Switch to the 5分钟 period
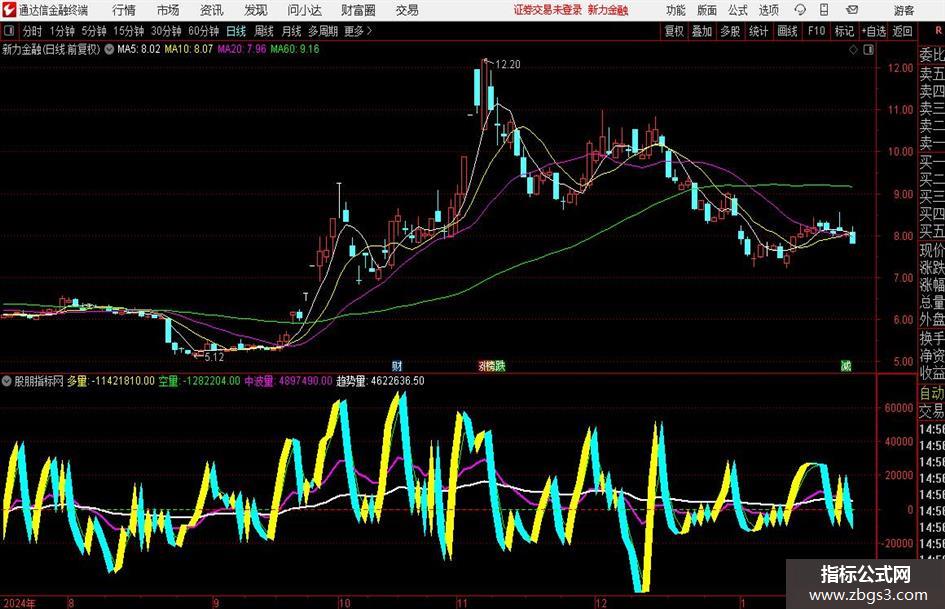The height and width of the screenshot is (609, 945). [x=94, y=31]
